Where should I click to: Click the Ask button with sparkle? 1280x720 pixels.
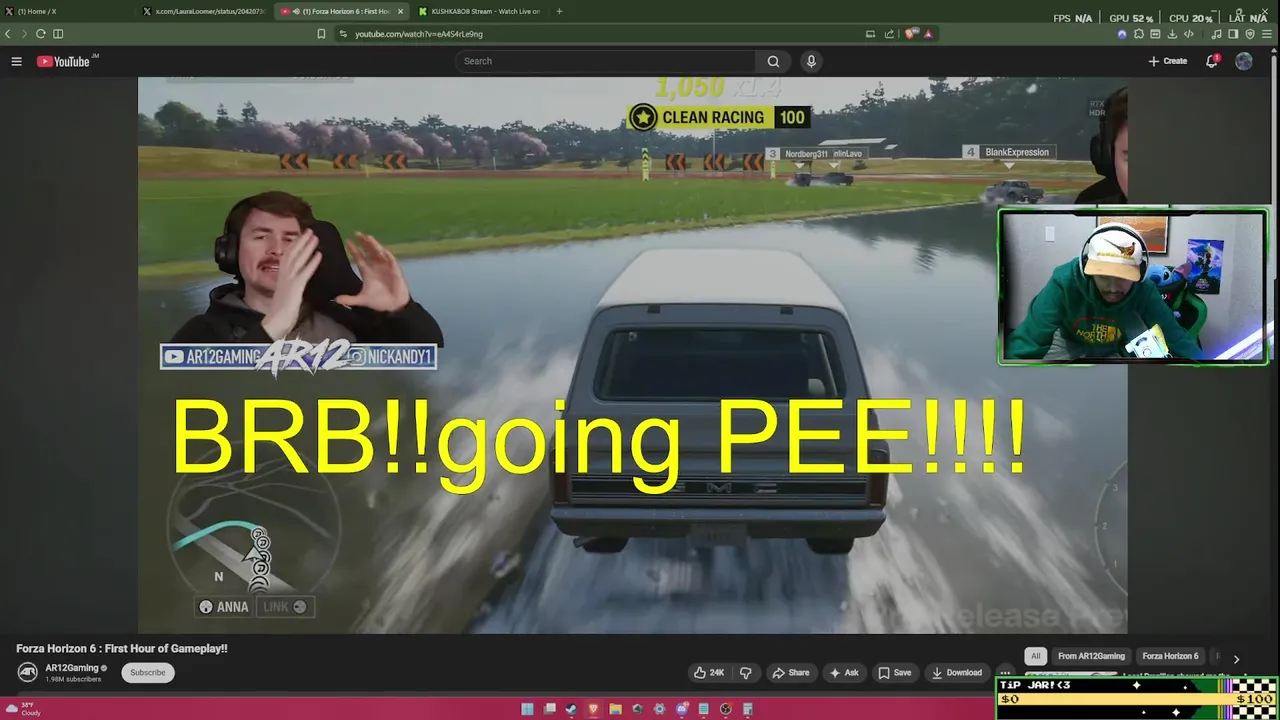pos(844,673)
